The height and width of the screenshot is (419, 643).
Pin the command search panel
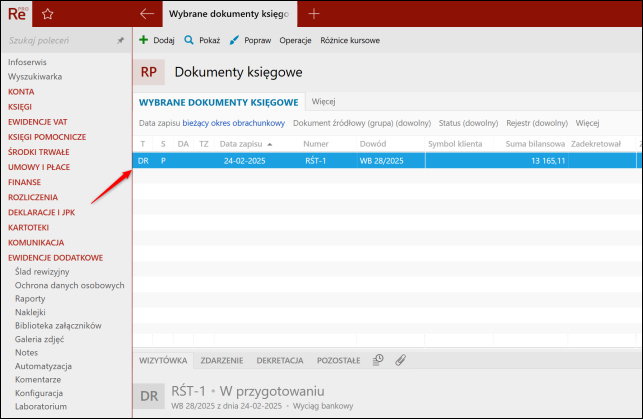[x=120, y=40]
